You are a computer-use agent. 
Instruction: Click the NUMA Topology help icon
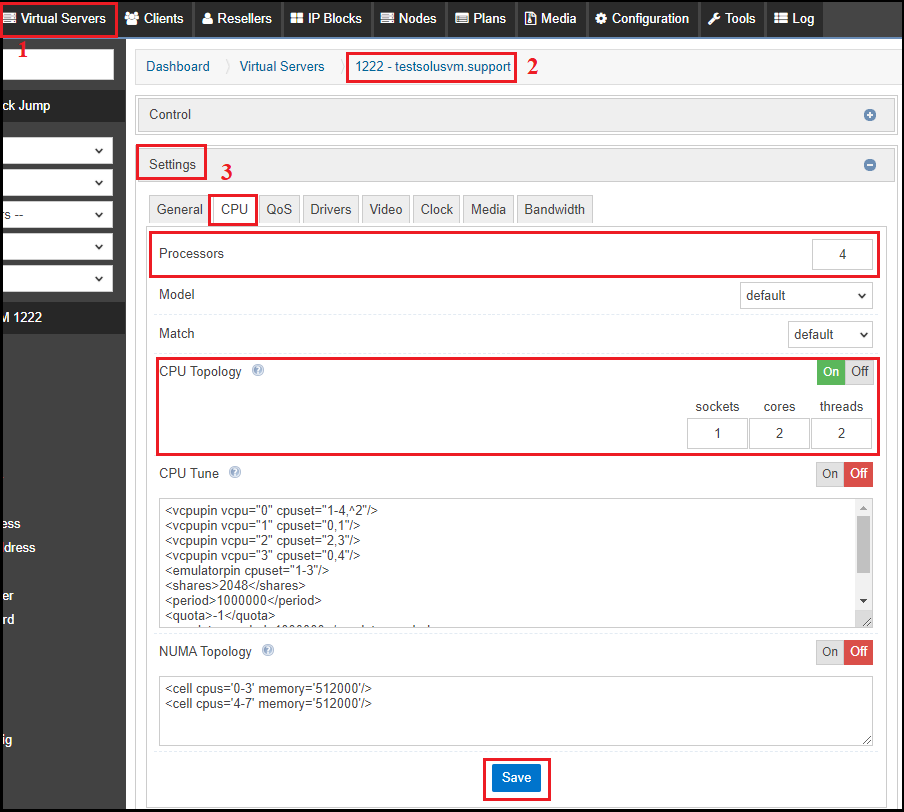[268, 651]
